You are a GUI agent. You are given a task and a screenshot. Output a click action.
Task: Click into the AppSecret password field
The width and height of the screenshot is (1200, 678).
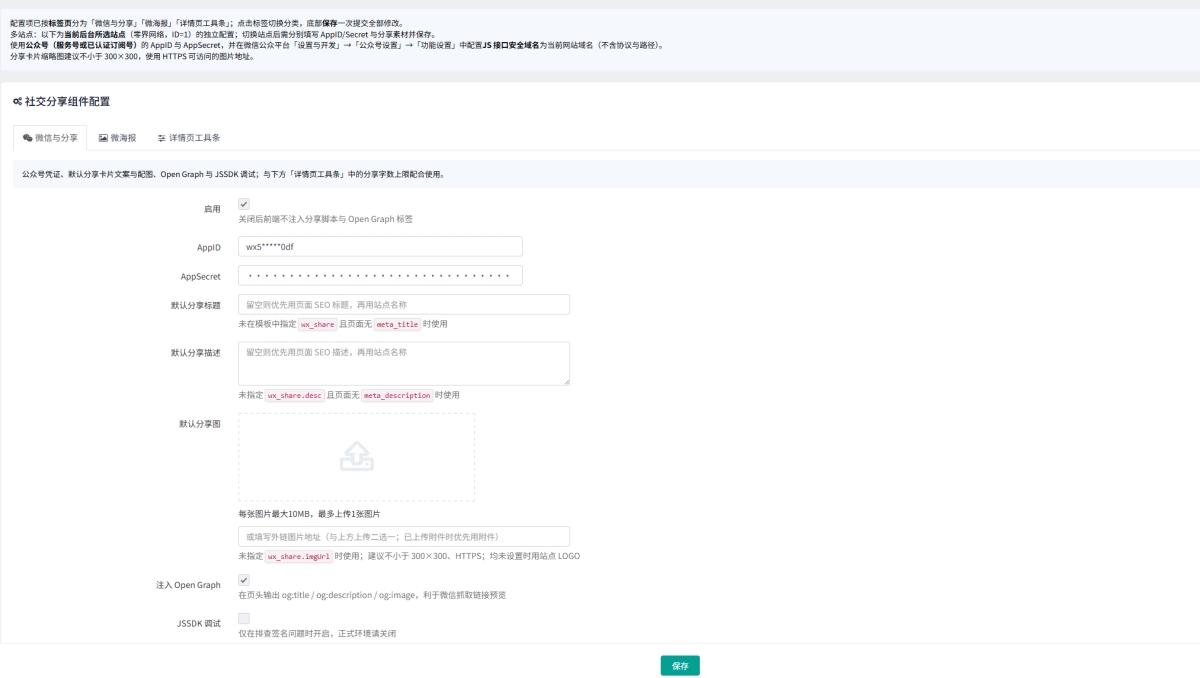coord(380,276)
